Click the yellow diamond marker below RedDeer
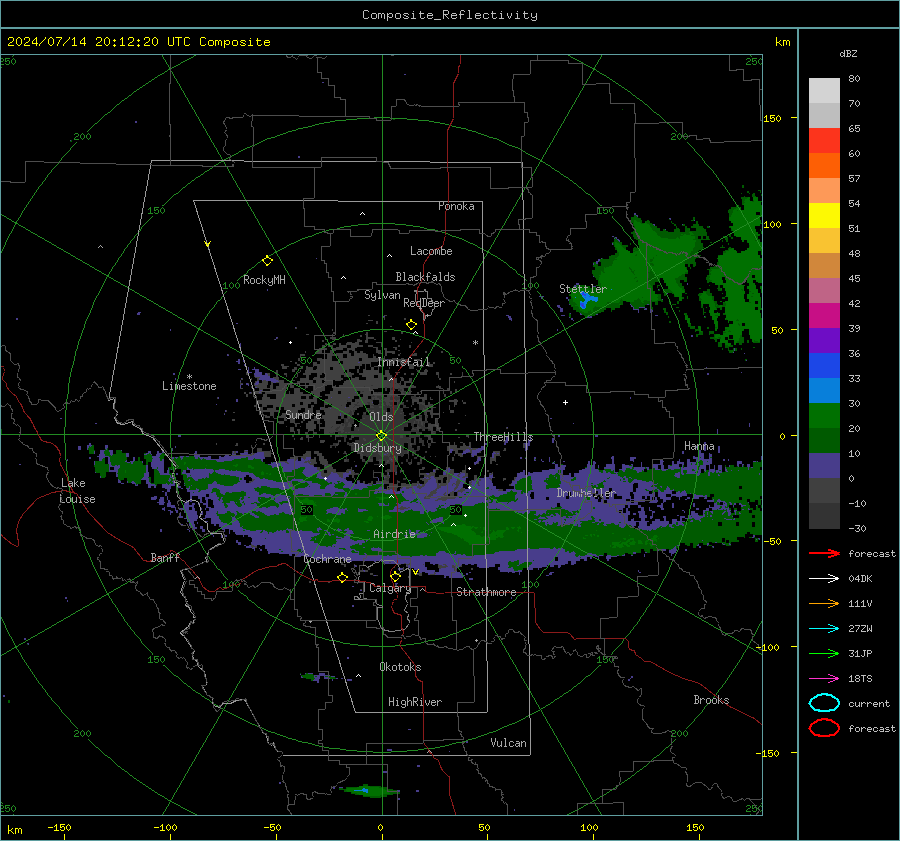900x841 pixels. 411,325
